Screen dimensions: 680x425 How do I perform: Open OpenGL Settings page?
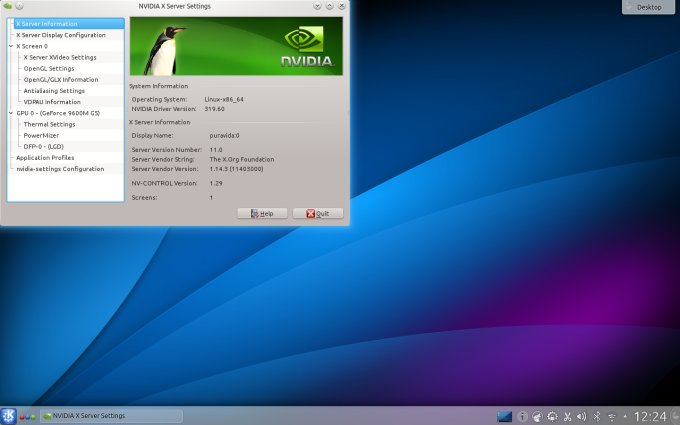(x=49, y=69)
